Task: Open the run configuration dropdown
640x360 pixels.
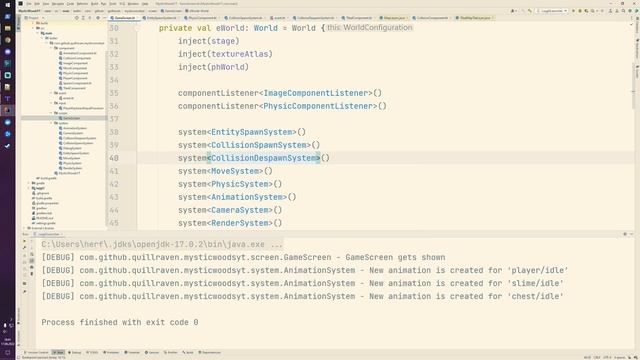Action: coord(552,11)
